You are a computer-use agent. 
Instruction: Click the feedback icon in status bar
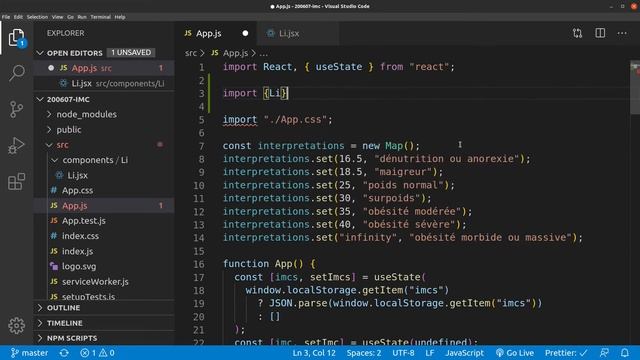click(x=604, y=353)
